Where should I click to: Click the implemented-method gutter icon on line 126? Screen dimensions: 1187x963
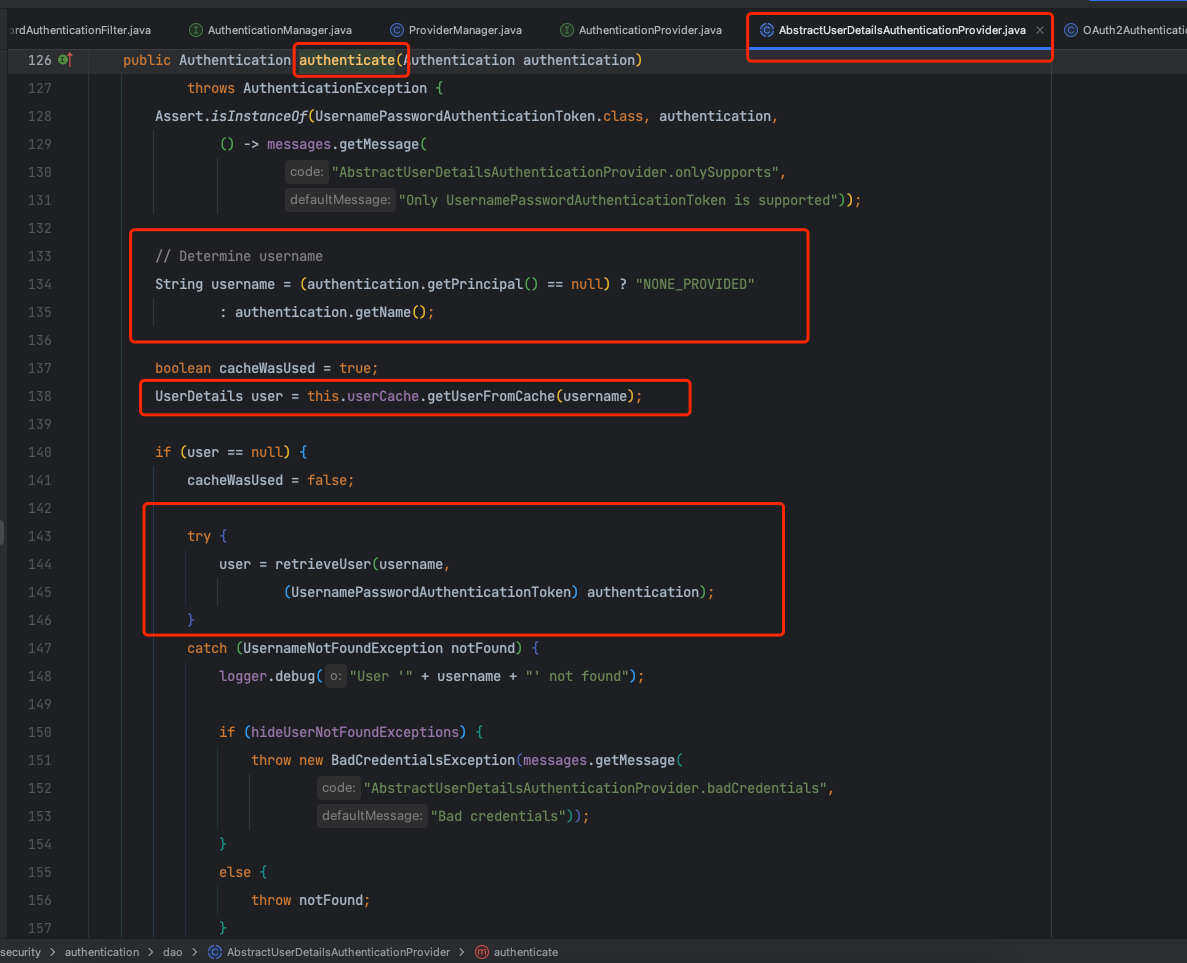click(x=66, y=60)
